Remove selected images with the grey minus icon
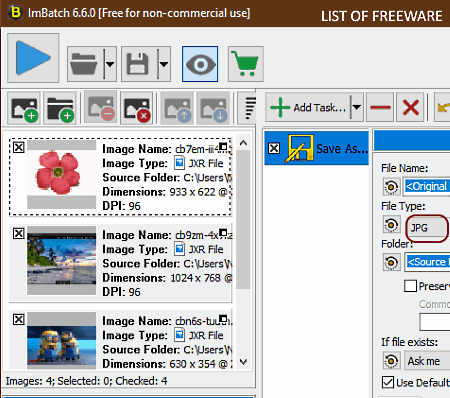Viewport: 450px width, 398px height. 101,108
